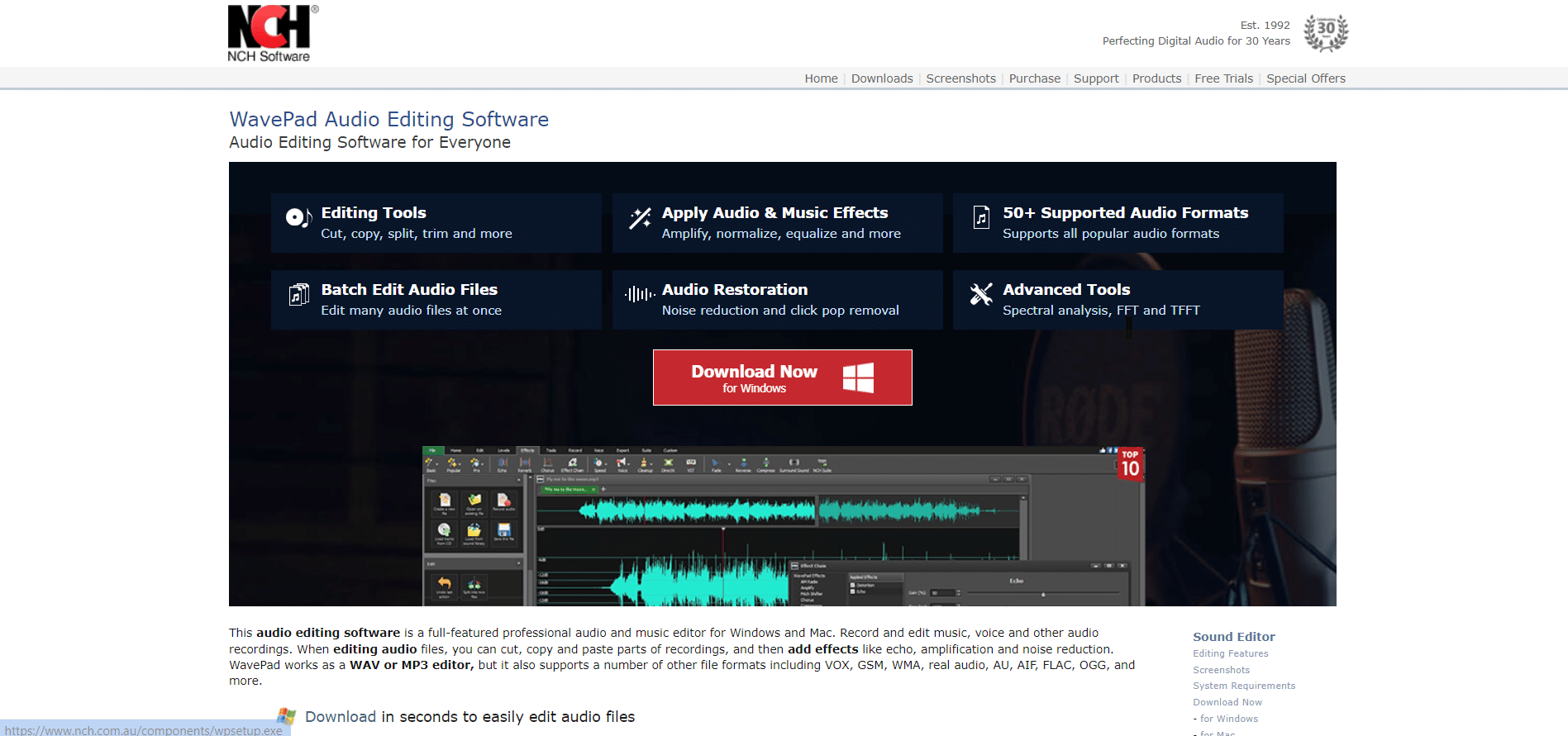Open the Editing Features sidebar link

tap(1230, 653)
